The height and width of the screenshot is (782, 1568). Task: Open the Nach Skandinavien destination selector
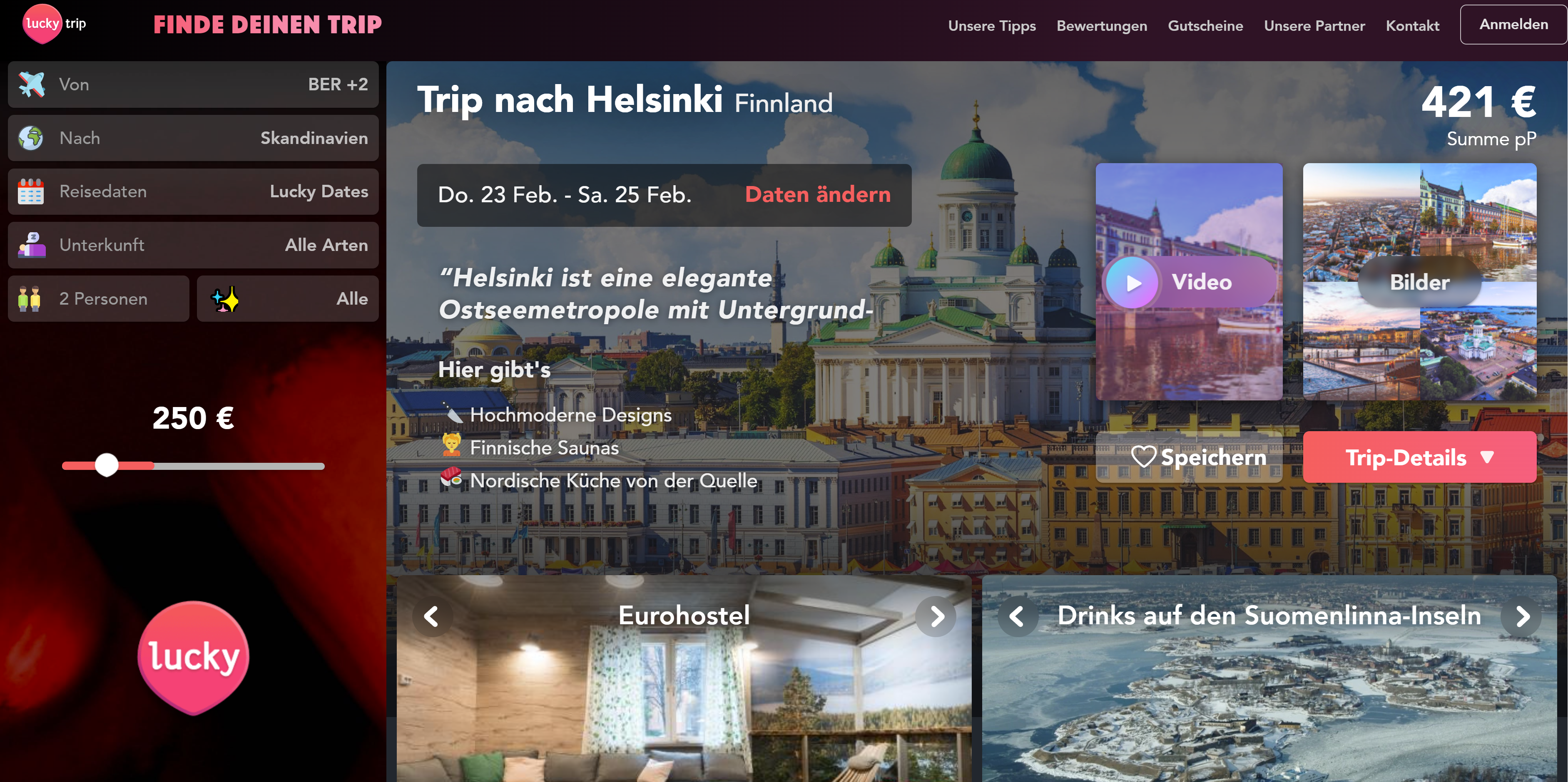[193, 137]
